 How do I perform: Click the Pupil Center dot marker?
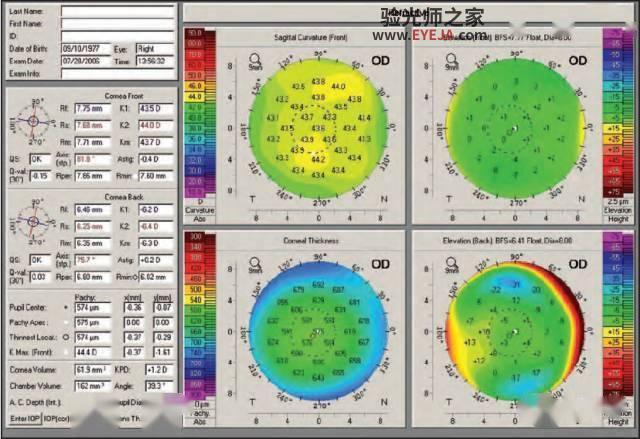(66, 307)
